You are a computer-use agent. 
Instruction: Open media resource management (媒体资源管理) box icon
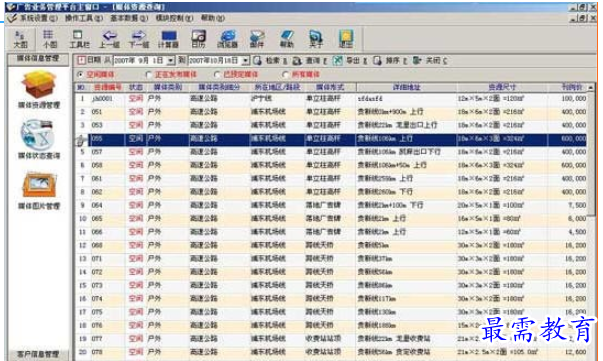coord(38,85)
